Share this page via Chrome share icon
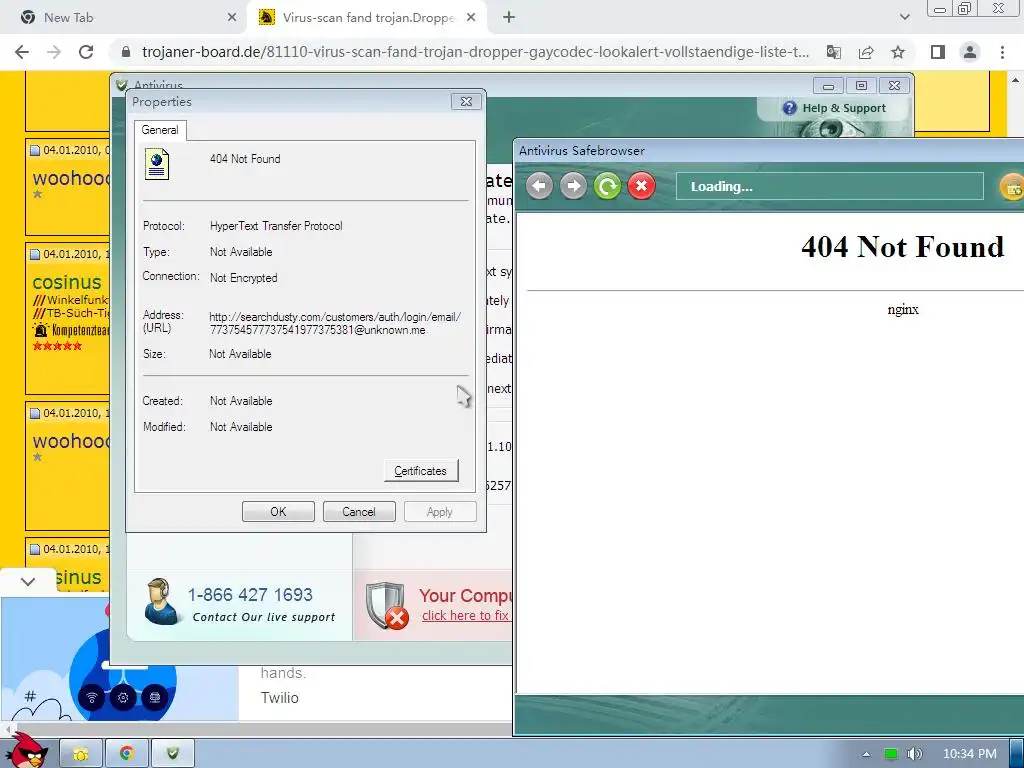 click(866, 52)
